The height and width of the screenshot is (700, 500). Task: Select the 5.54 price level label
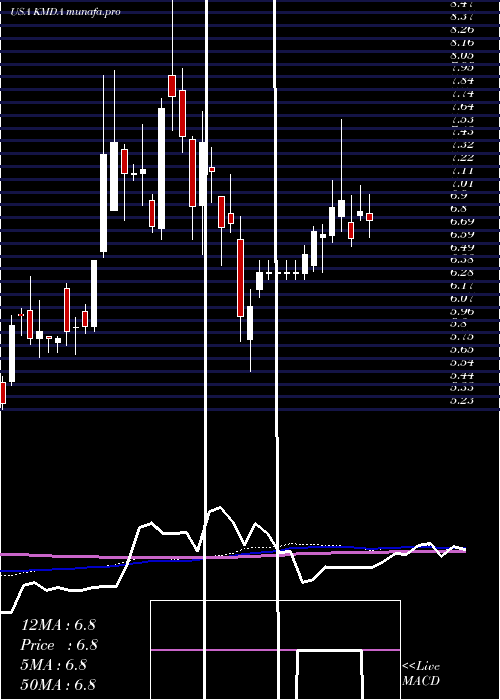(462, 362)
